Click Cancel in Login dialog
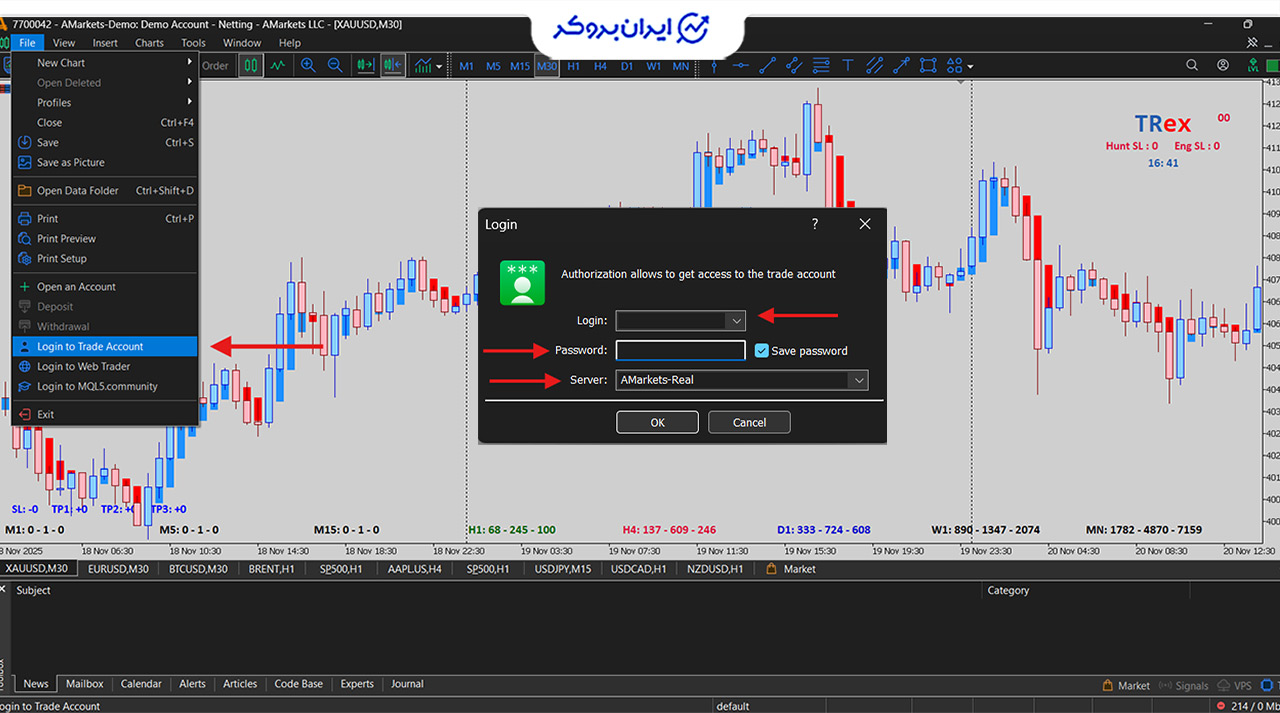Screen dimensions: 1280x713 point(749,422)
